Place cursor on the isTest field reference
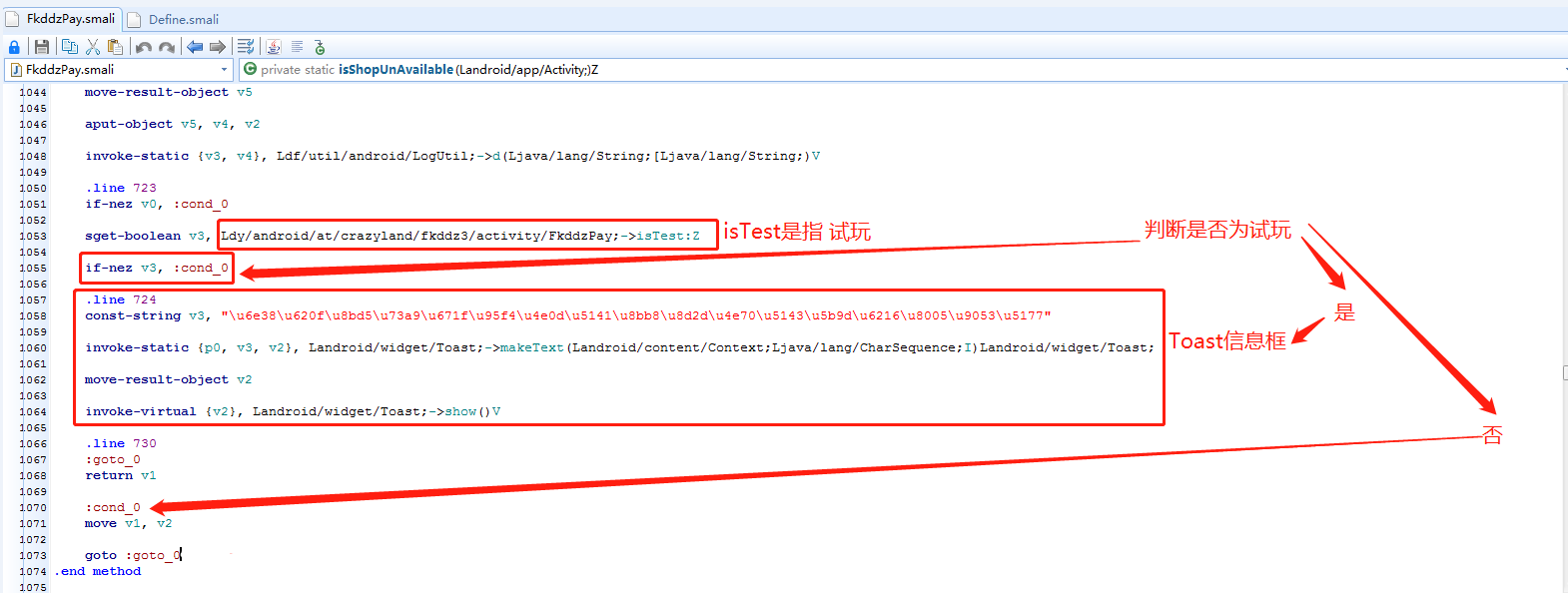The image size is (1568, 593). click(667, 236)
